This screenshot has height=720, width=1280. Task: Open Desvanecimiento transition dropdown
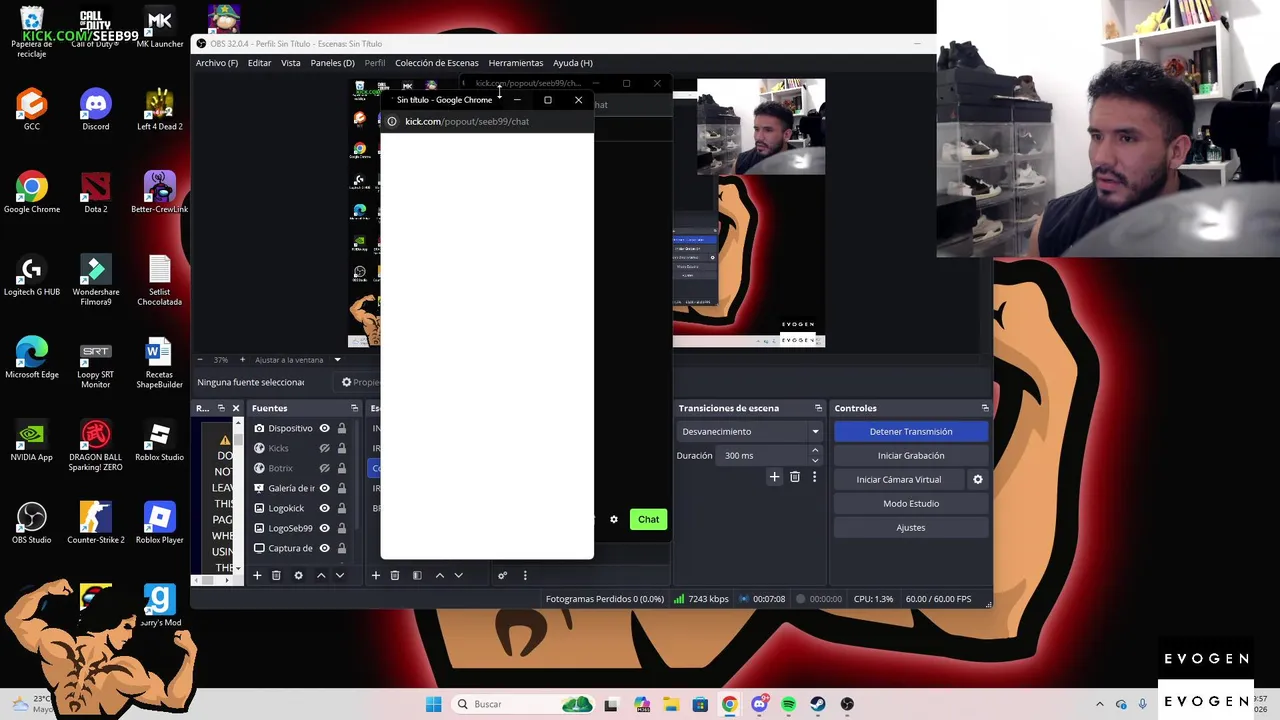750,431
